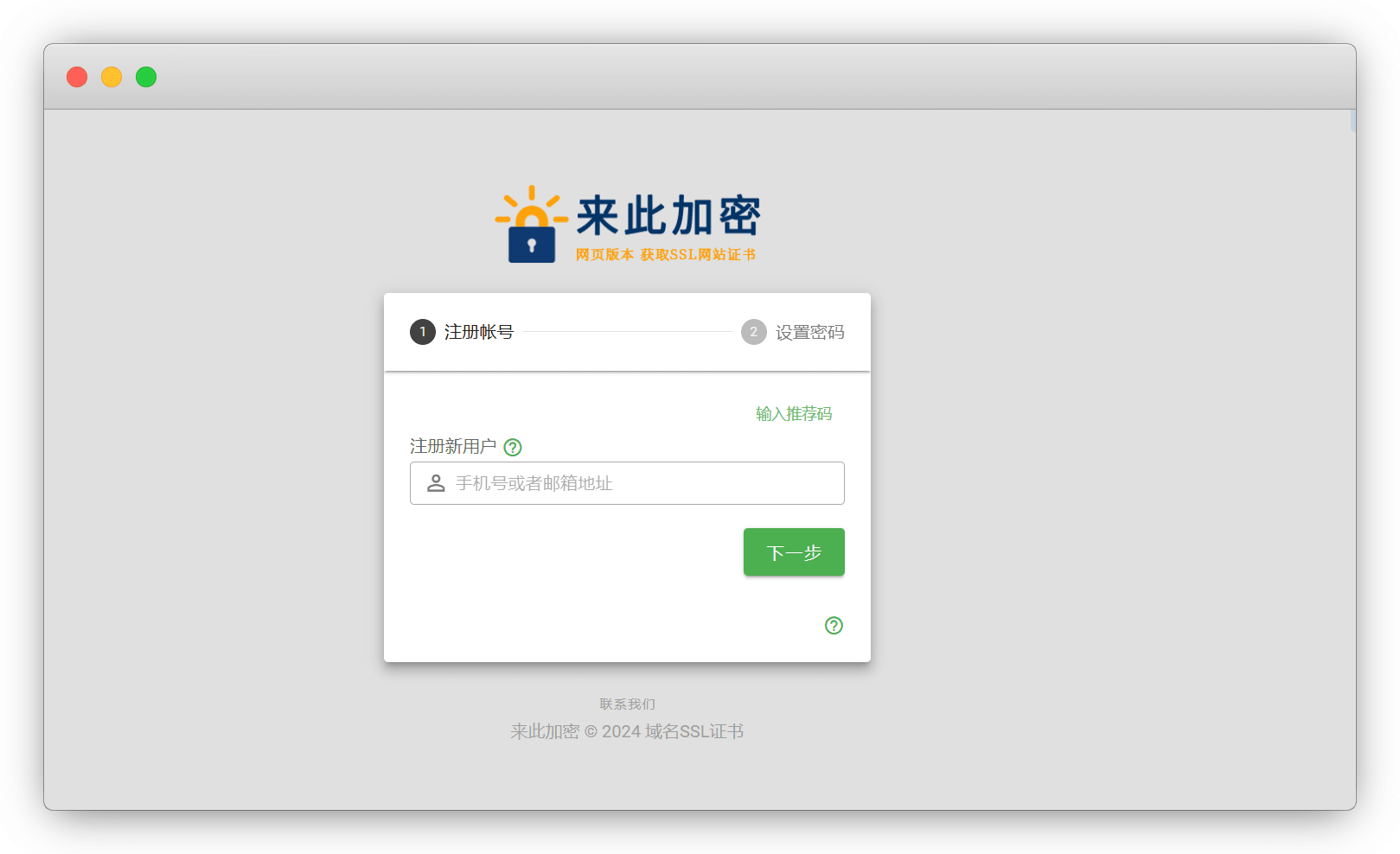Click the scrollbar at the page's right edge
This screenshot has width=1400, height=854.
(1352, 121)
